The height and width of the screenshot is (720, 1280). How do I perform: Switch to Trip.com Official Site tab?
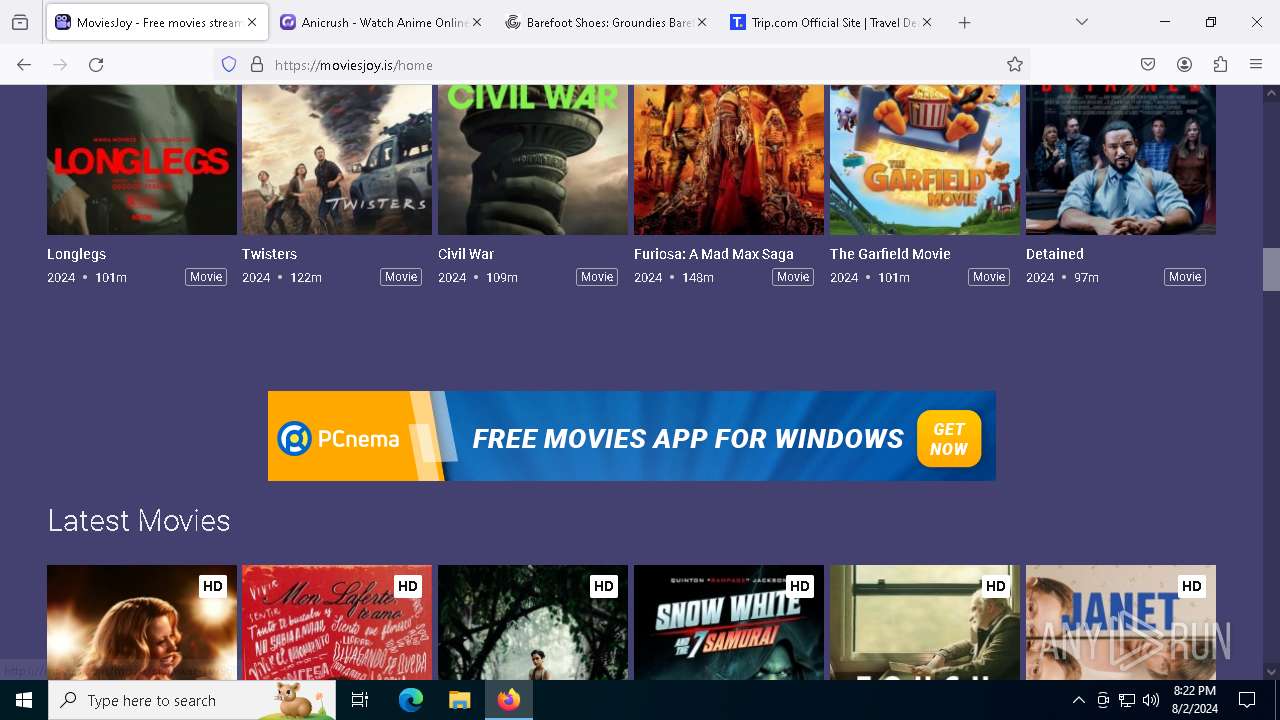[831, 22]
